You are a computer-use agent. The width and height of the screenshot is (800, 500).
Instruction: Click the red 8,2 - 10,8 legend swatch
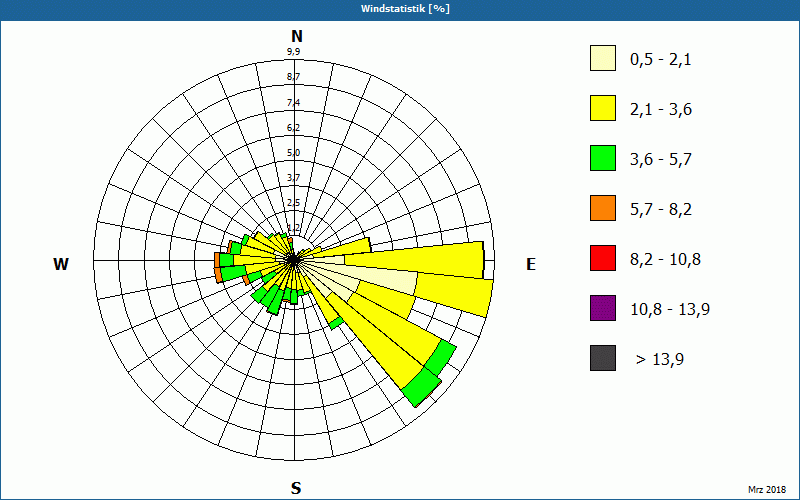click(603, 258)
